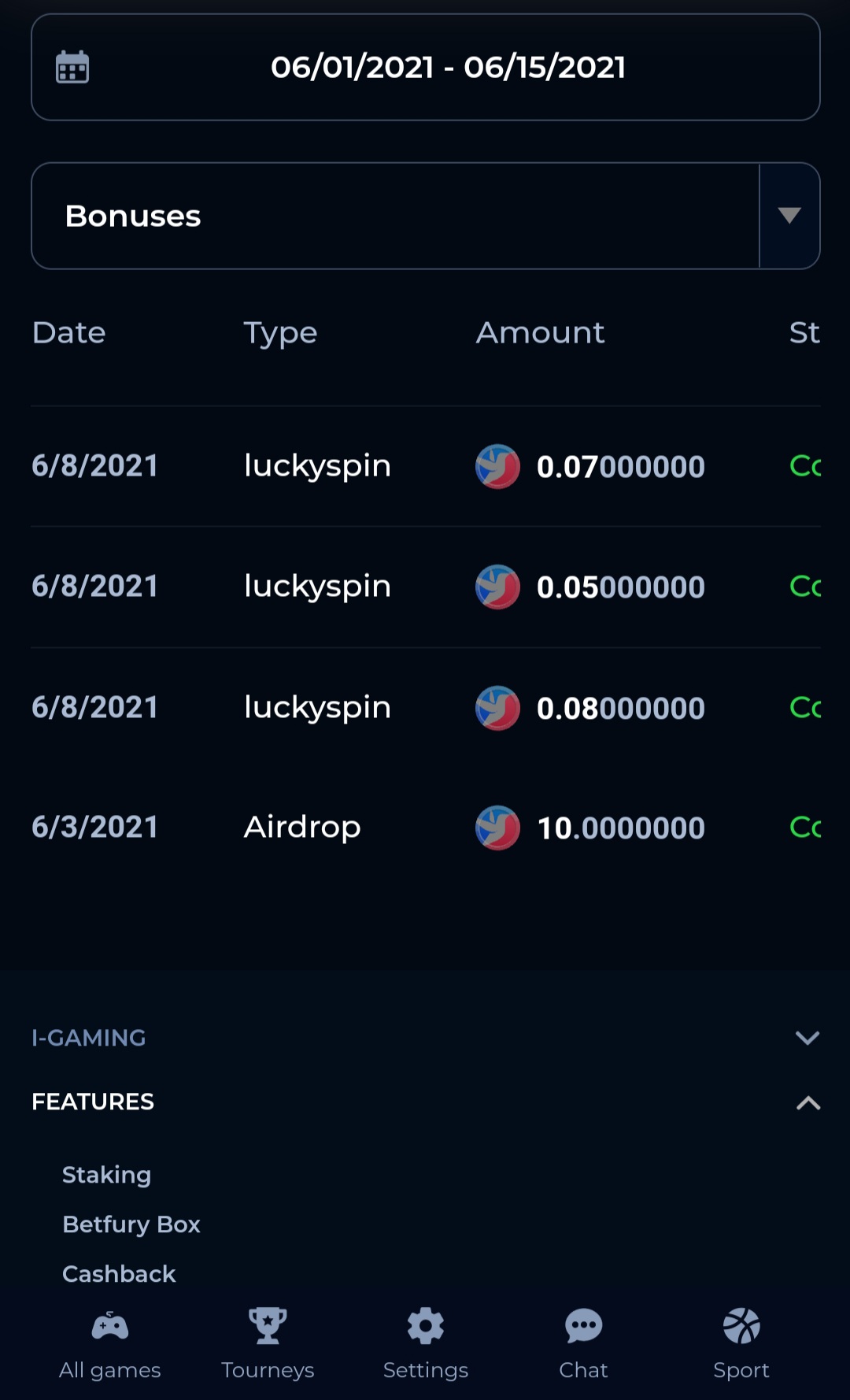Viewport: 850px width, 1400px height.
Task: Tap the All games gamepad icon
Action: point(110,1326)
